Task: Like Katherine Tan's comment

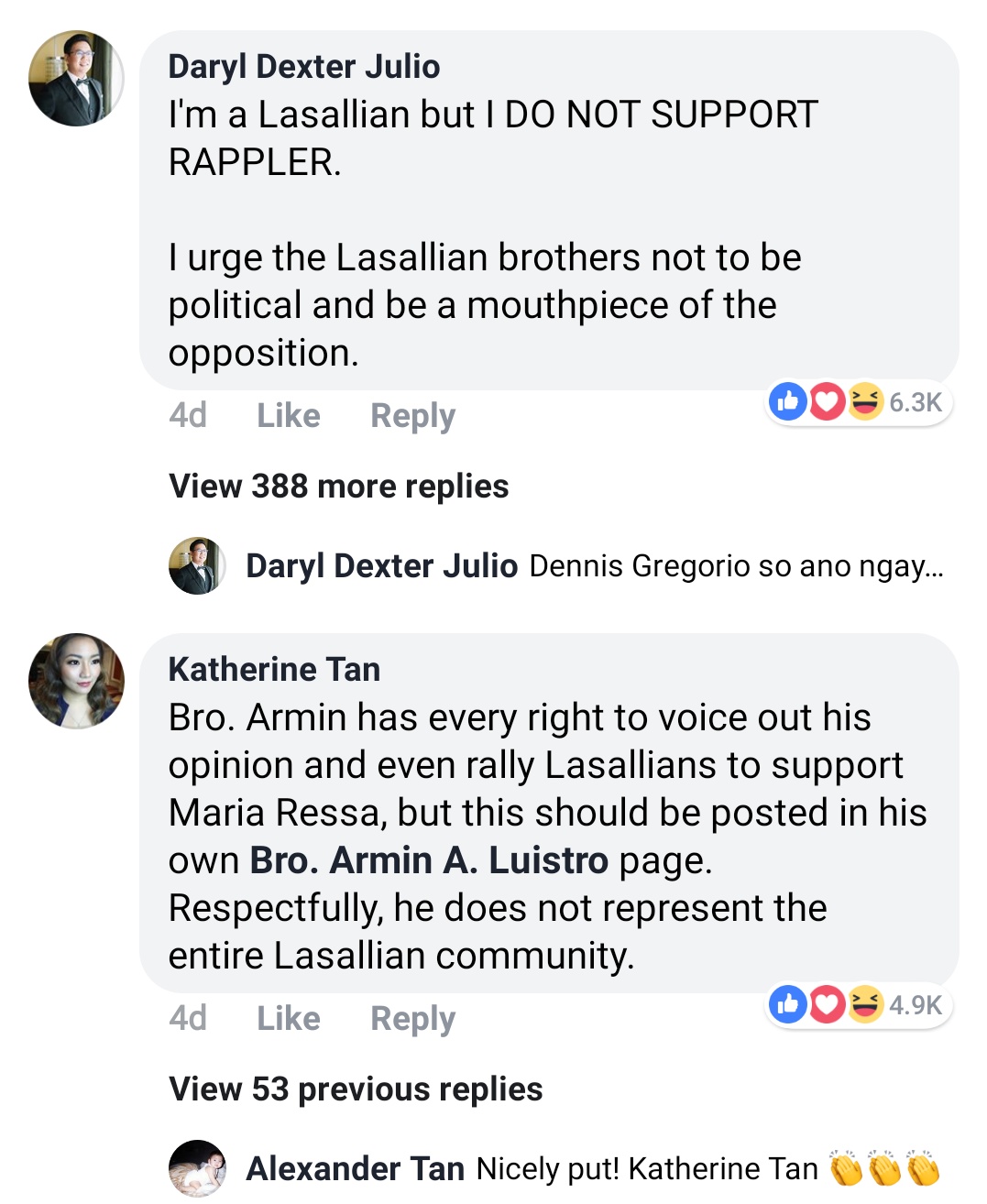Action: coord(288,1019)
